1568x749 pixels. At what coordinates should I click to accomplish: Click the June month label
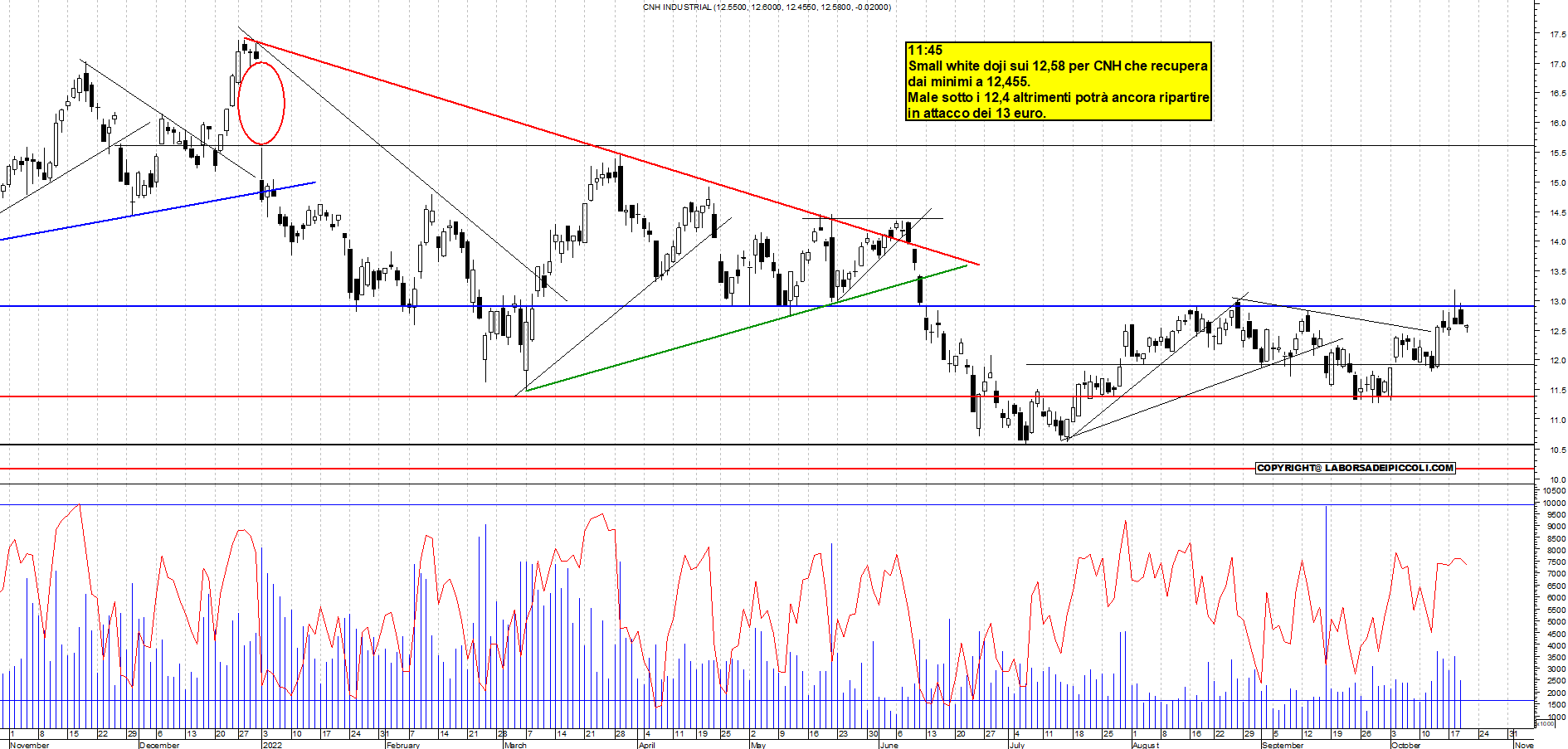click(x=889, y=745)
